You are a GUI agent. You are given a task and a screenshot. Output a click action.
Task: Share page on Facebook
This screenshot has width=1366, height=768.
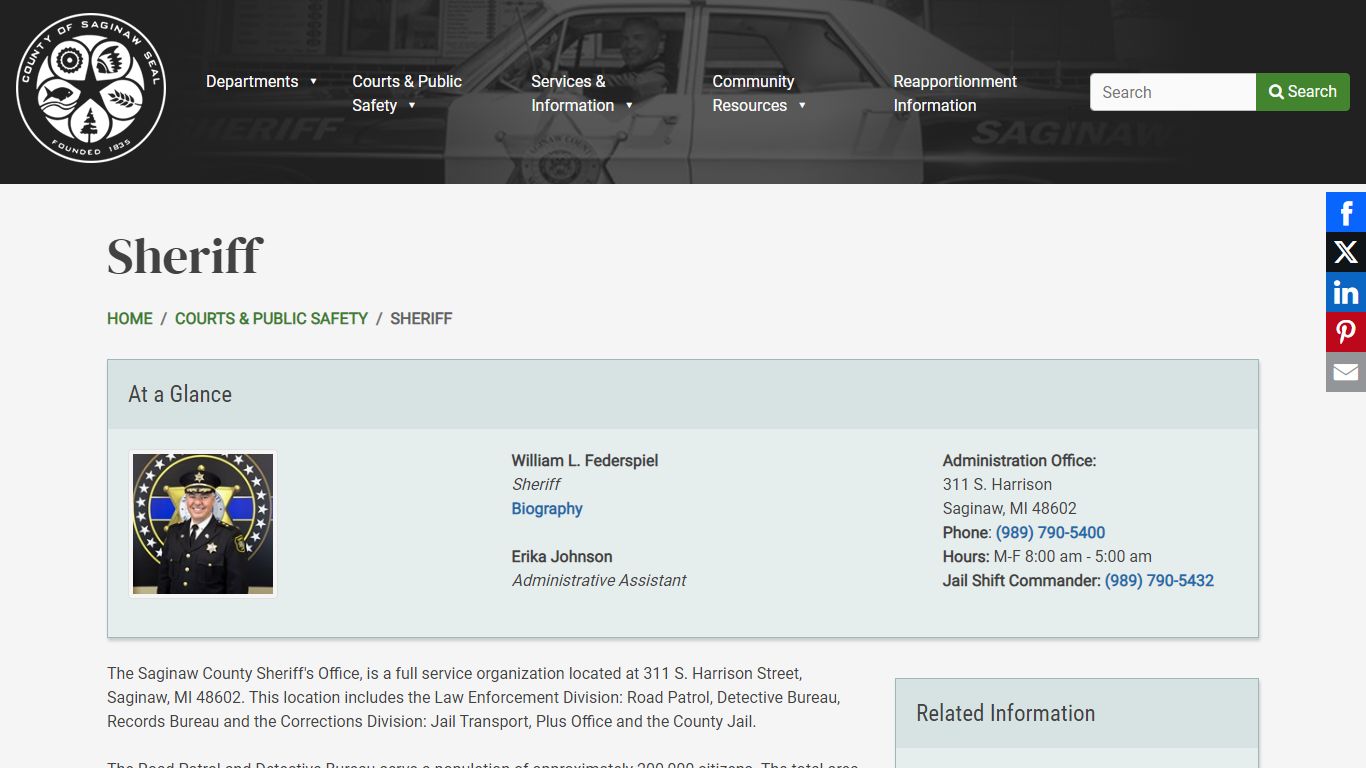point(1345,212)
